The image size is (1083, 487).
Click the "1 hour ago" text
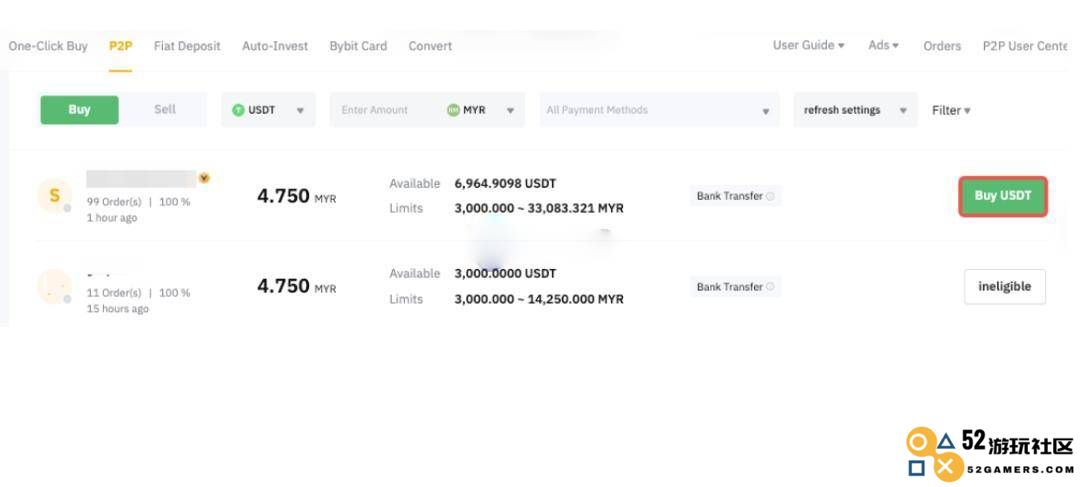click(112, 218)
